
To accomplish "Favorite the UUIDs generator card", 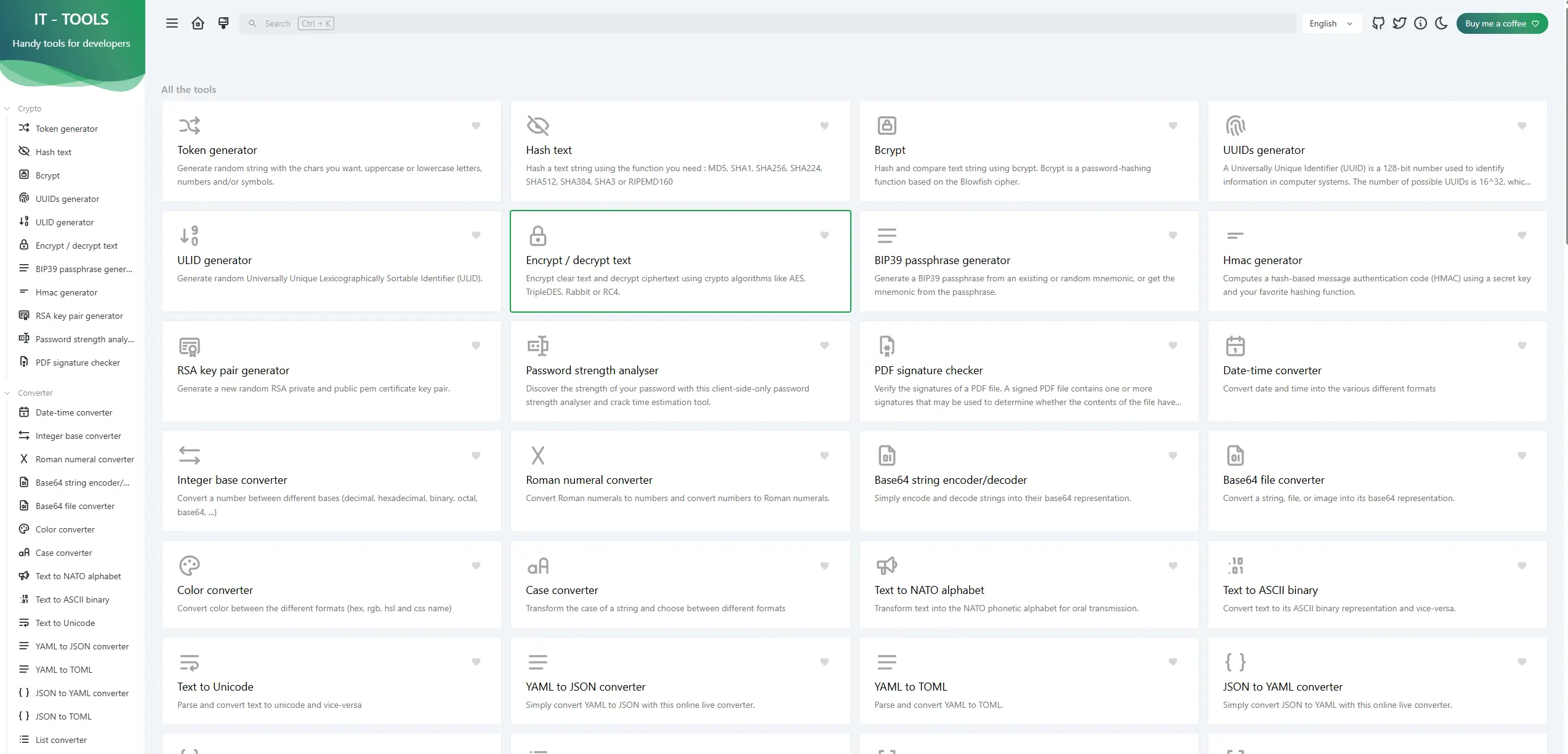I will [1522, 126].
